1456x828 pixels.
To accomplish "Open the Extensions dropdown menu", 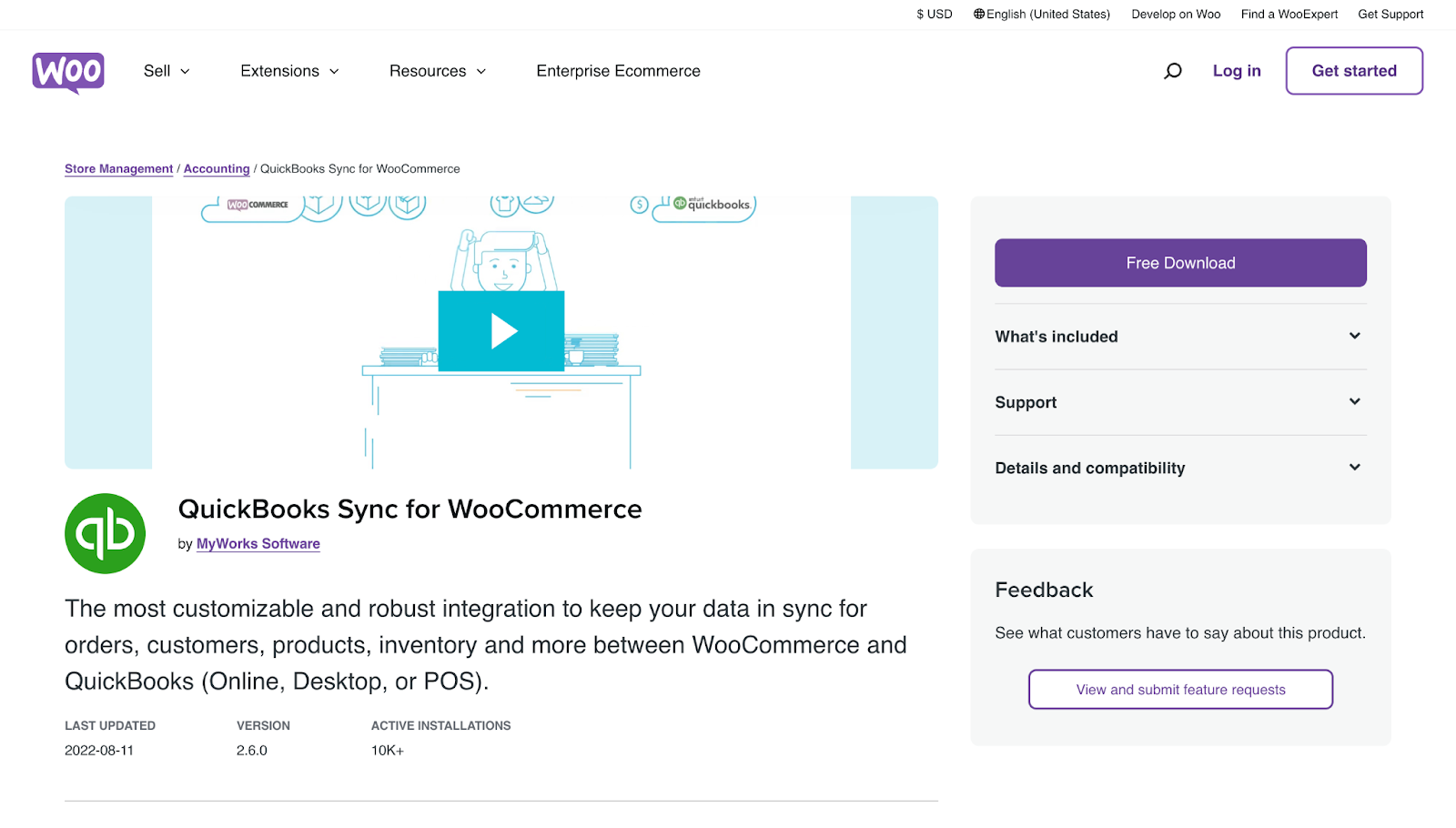I will point(289,71).
